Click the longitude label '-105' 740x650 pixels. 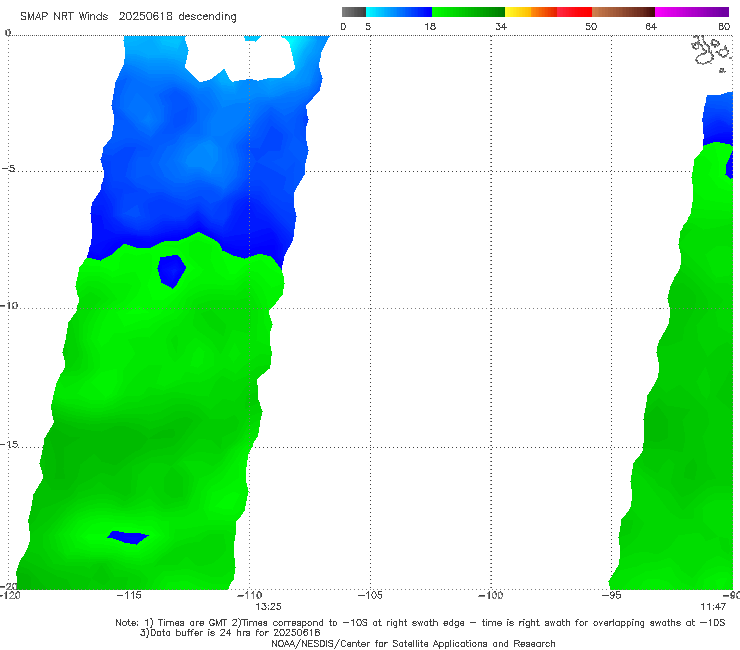[370, 595]
